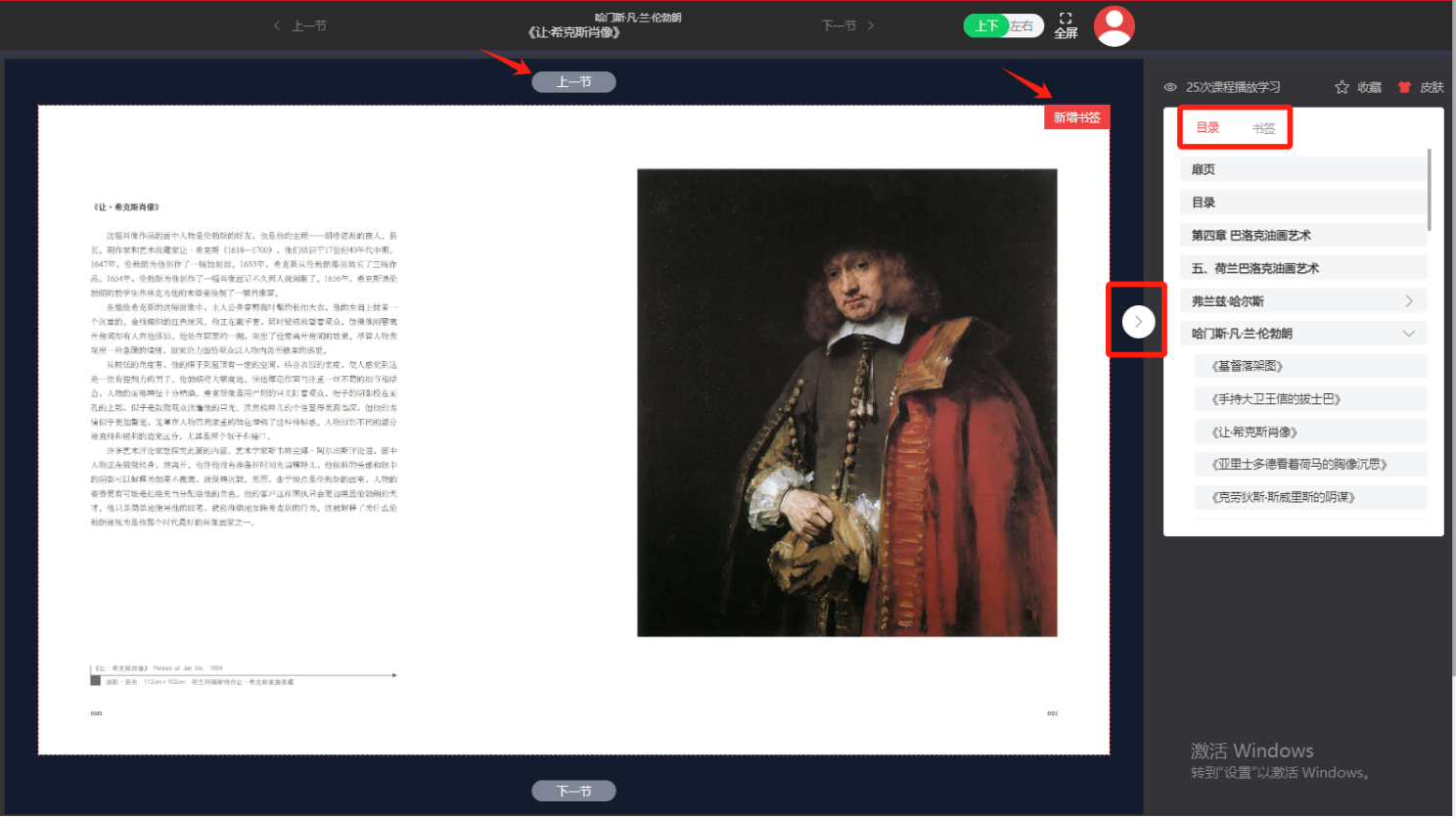The image size is (1456, 817).
Task: Open 《亚里士多德看着荷马的胸像沉思》 lesson
Action: (1311, 464)
